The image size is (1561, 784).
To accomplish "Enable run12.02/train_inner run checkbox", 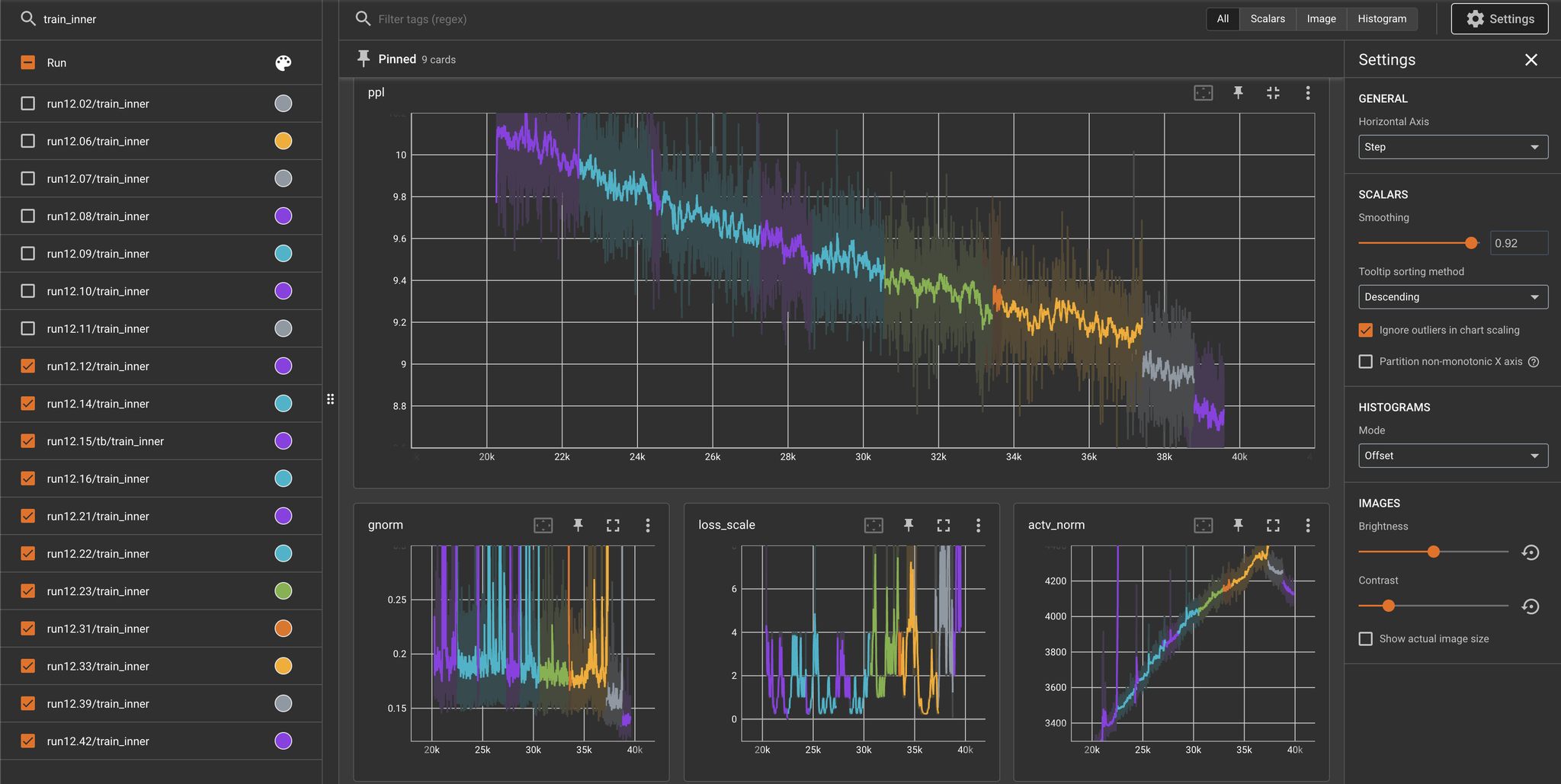I will click(28, 104).
